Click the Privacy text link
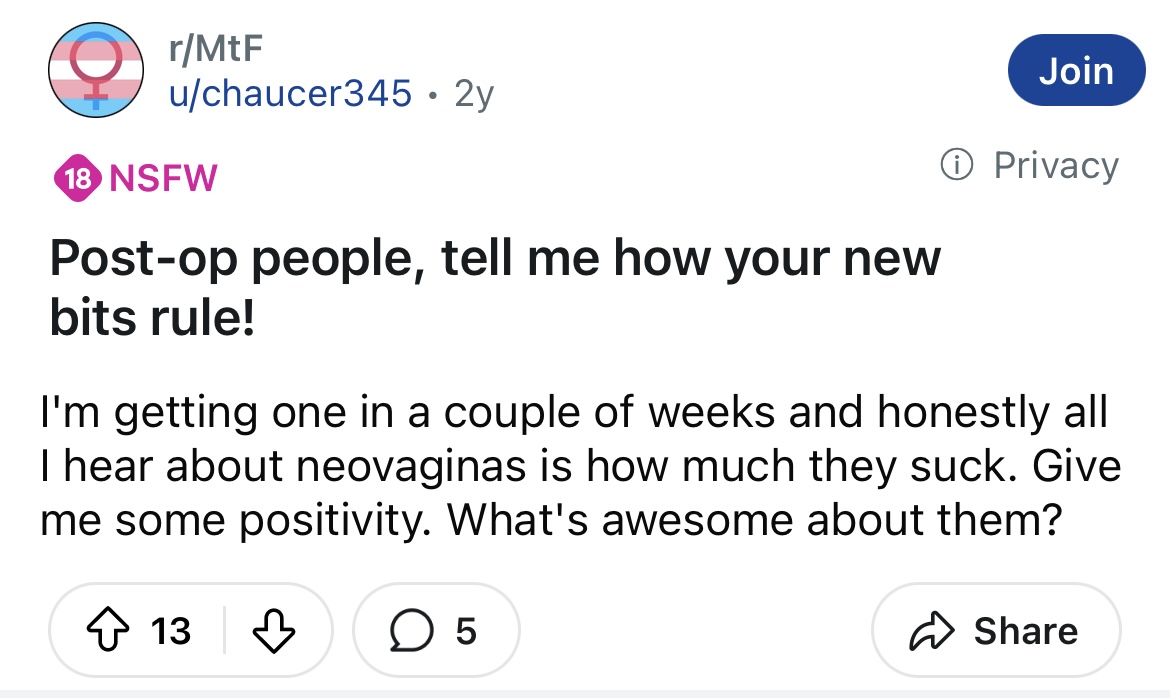The image size is (1170, 698). (x=1055, y=166)
